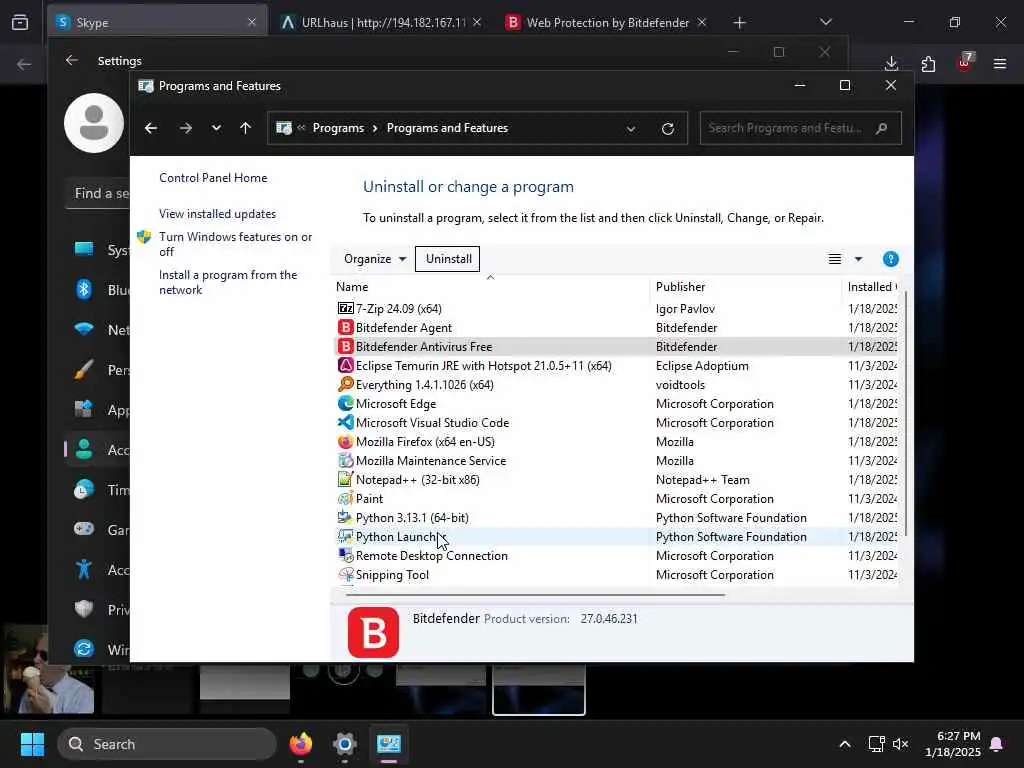Go back in Programs and Features window

coord(151,128)
